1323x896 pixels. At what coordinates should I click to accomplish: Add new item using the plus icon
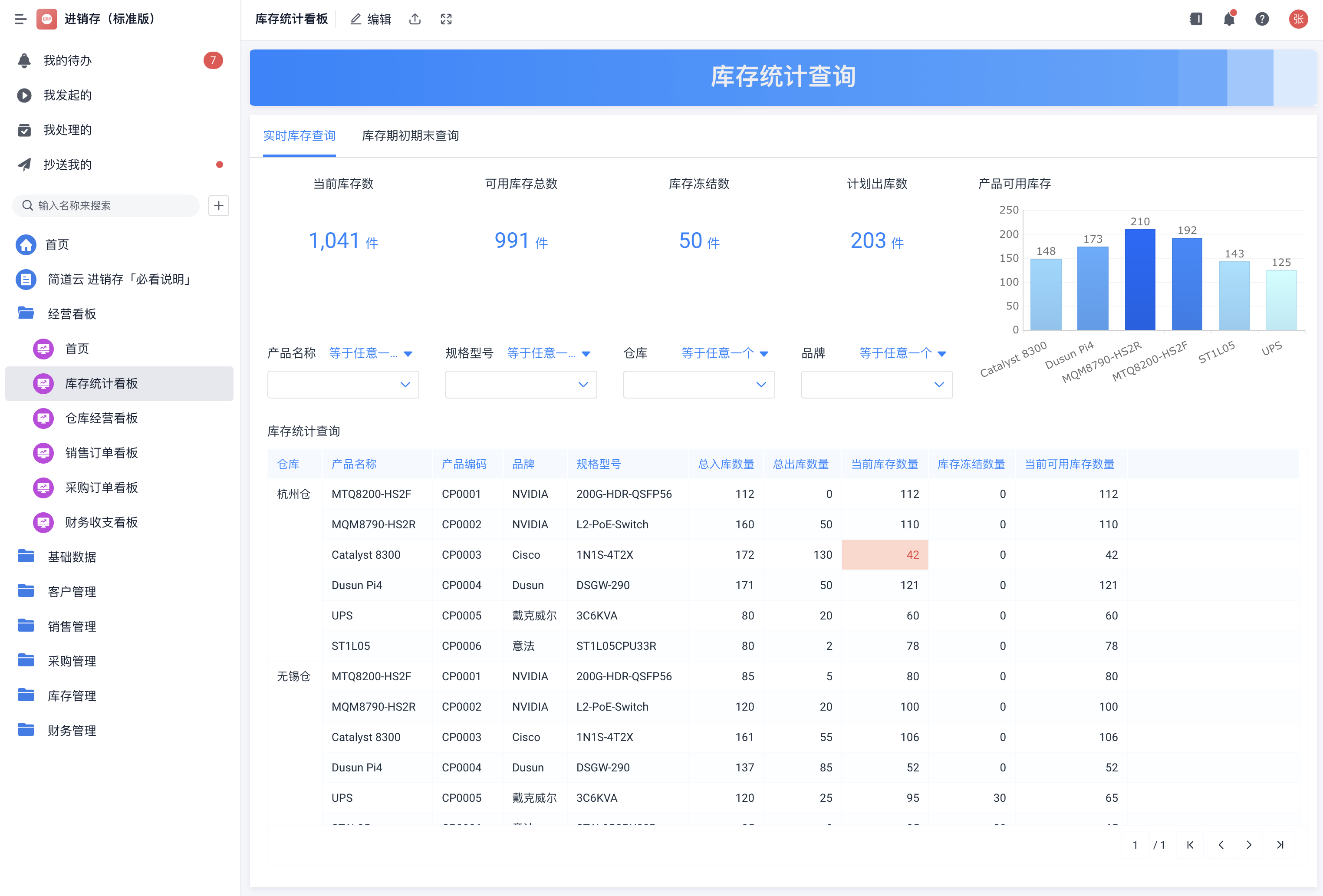coord(219,205)
